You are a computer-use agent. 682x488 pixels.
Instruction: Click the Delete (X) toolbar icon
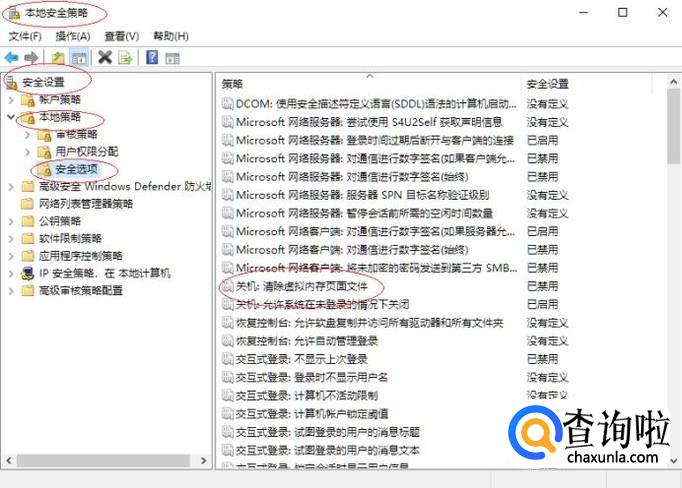point(105,57)
